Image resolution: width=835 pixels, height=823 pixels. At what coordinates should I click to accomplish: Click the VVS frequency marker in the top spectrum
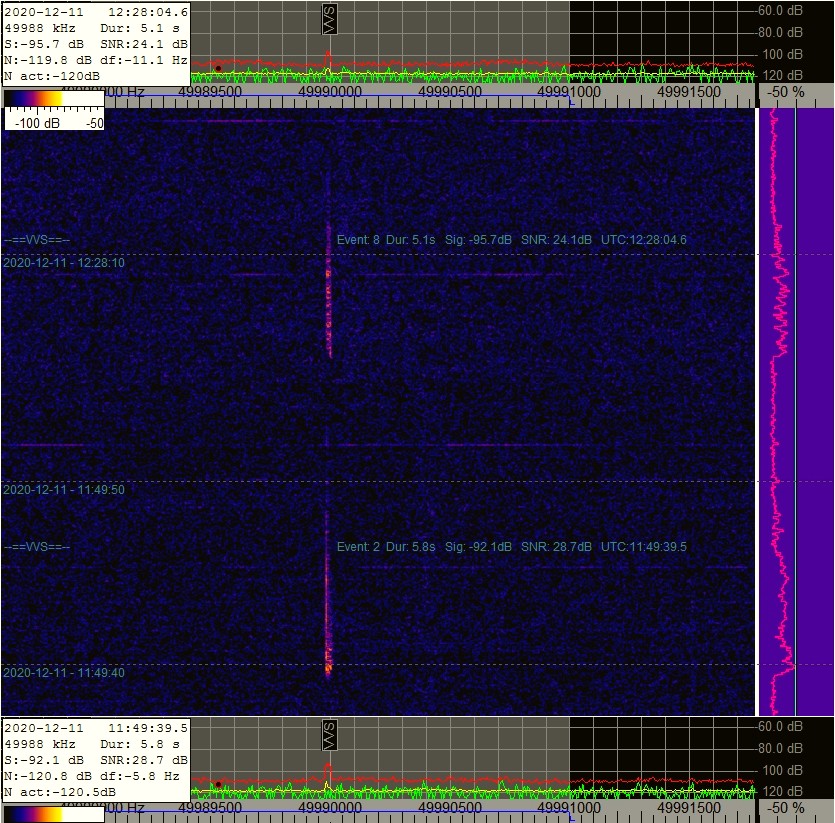coord(330,19)
